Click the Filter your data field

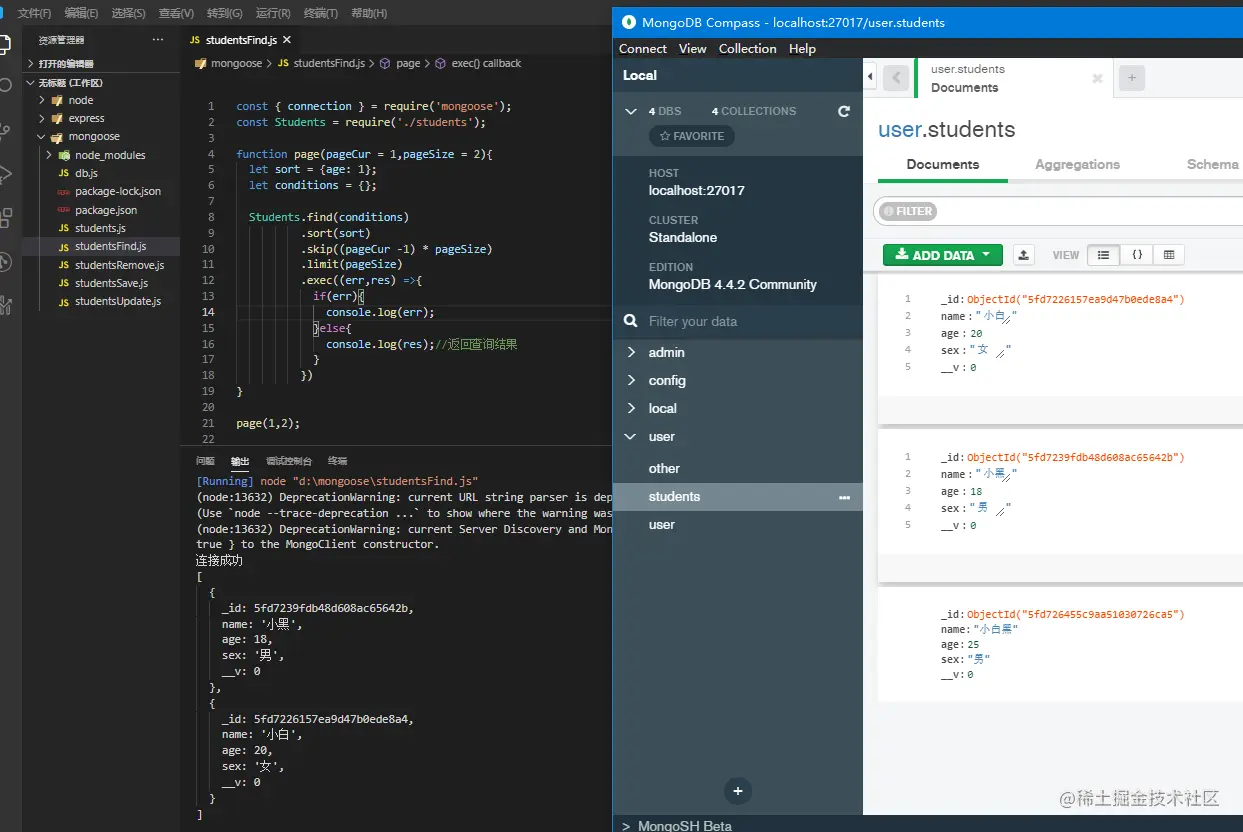[740, 321]
